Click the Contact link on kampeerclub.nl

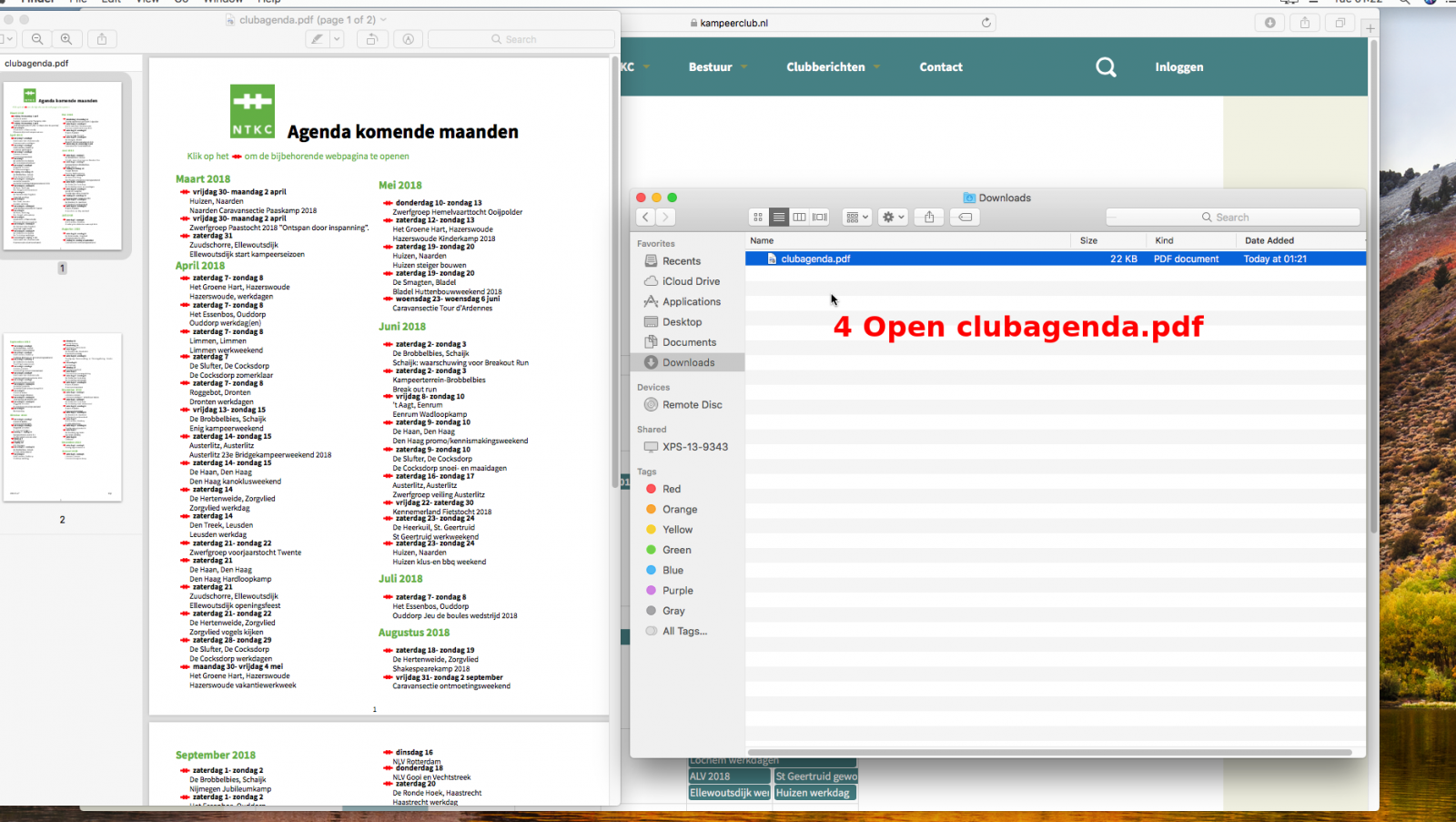941,67
